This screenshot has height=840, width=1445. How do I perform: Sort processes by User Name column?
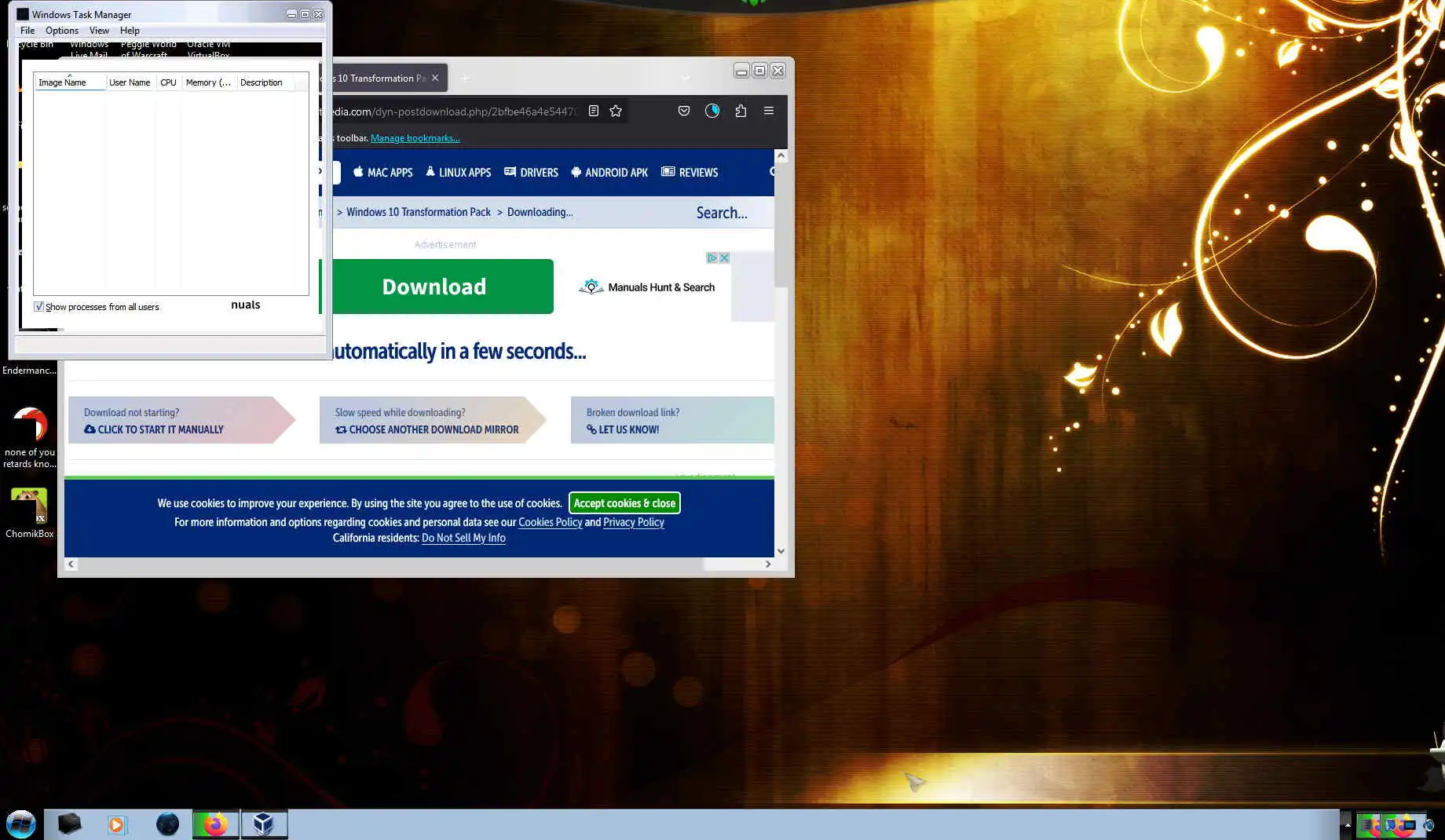point(130,82)
